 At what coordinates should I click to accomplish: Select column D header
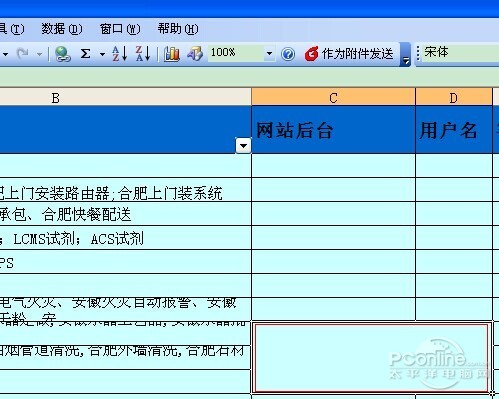pyautogui.click(x=454, y=97)
